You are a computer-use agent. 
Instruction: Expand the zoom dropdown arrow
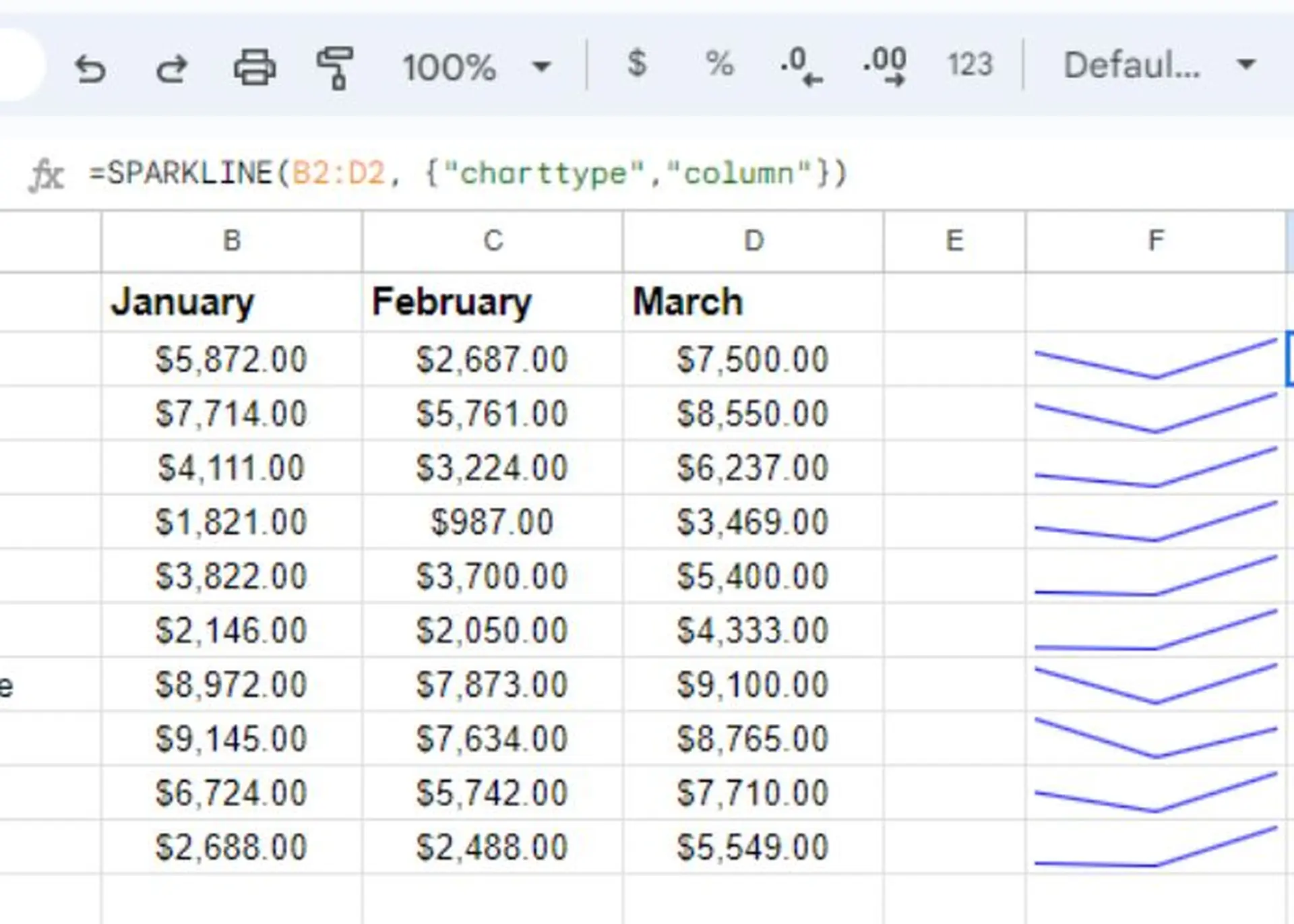coord(541,65)
